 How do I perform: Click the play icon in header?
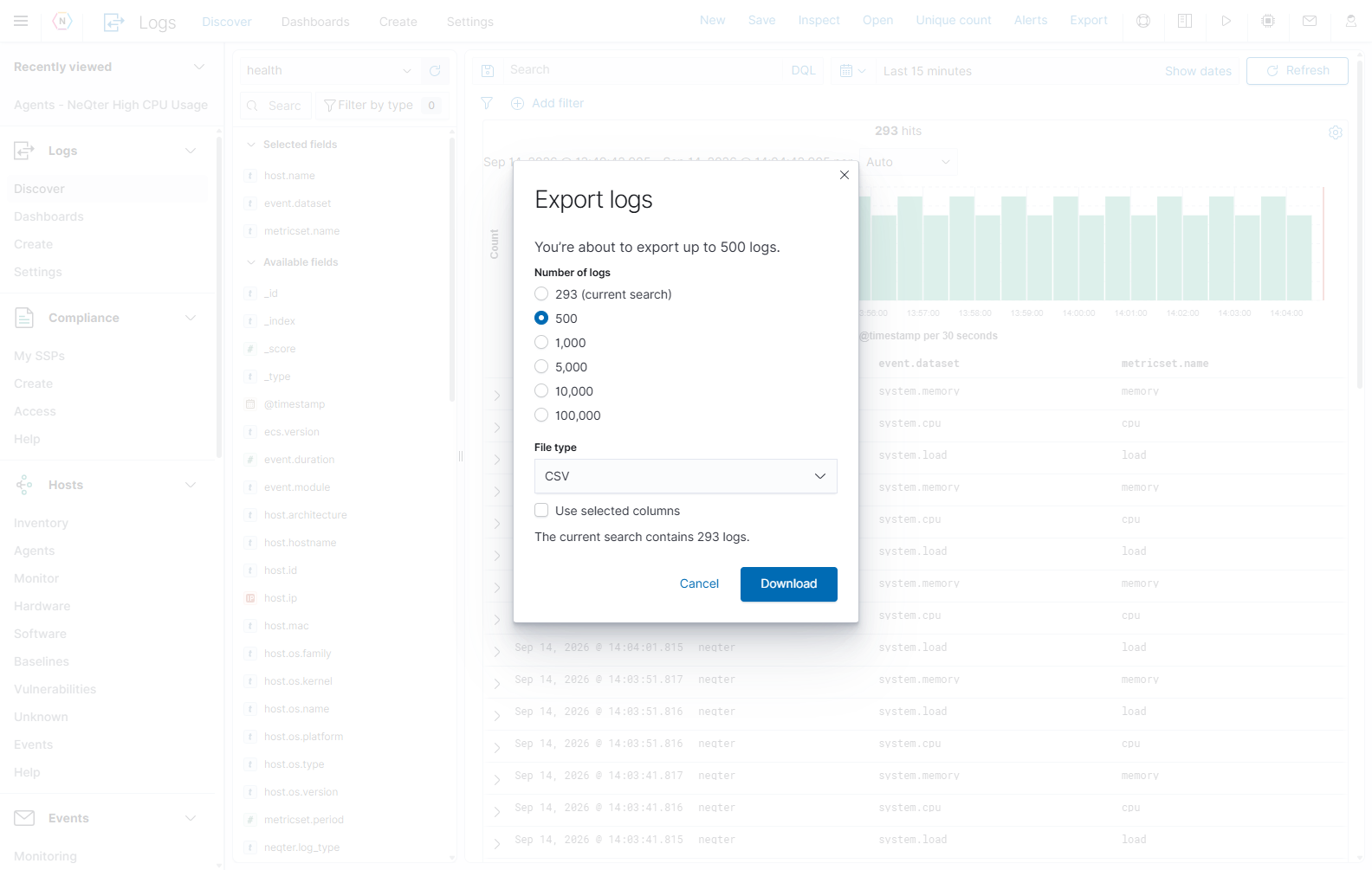(1226, 21)
